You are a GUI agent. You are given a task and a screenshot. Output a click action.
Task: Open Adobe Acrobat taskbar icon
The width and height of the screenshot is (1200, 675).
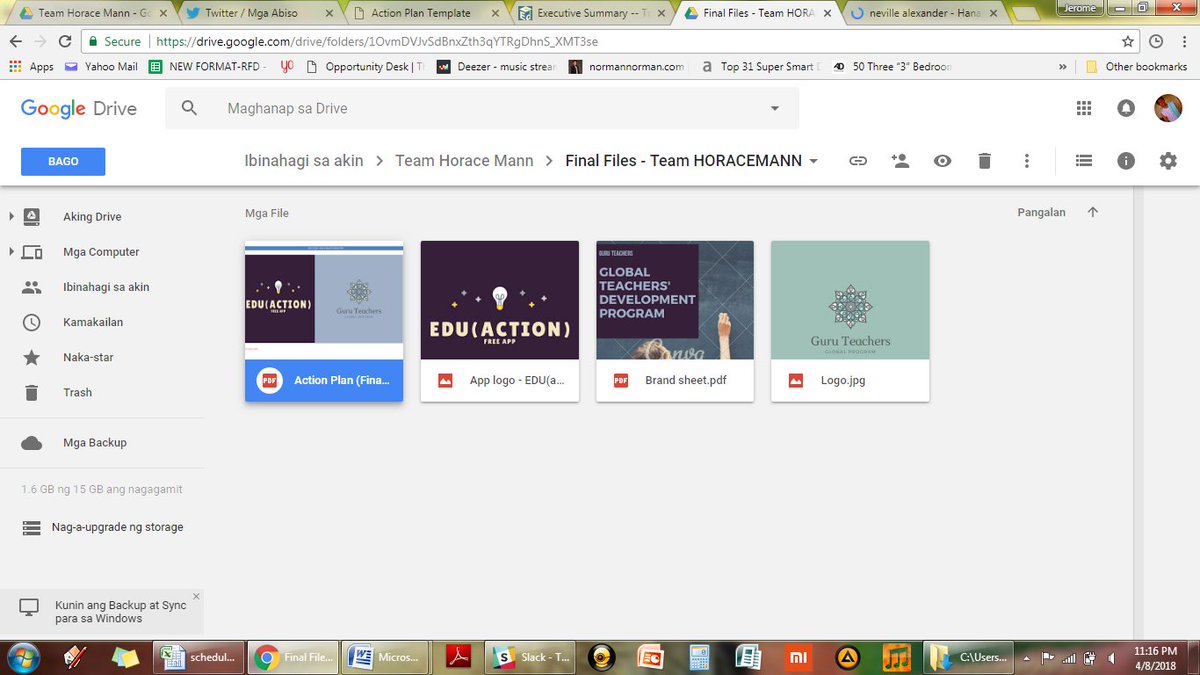(458, 657)
